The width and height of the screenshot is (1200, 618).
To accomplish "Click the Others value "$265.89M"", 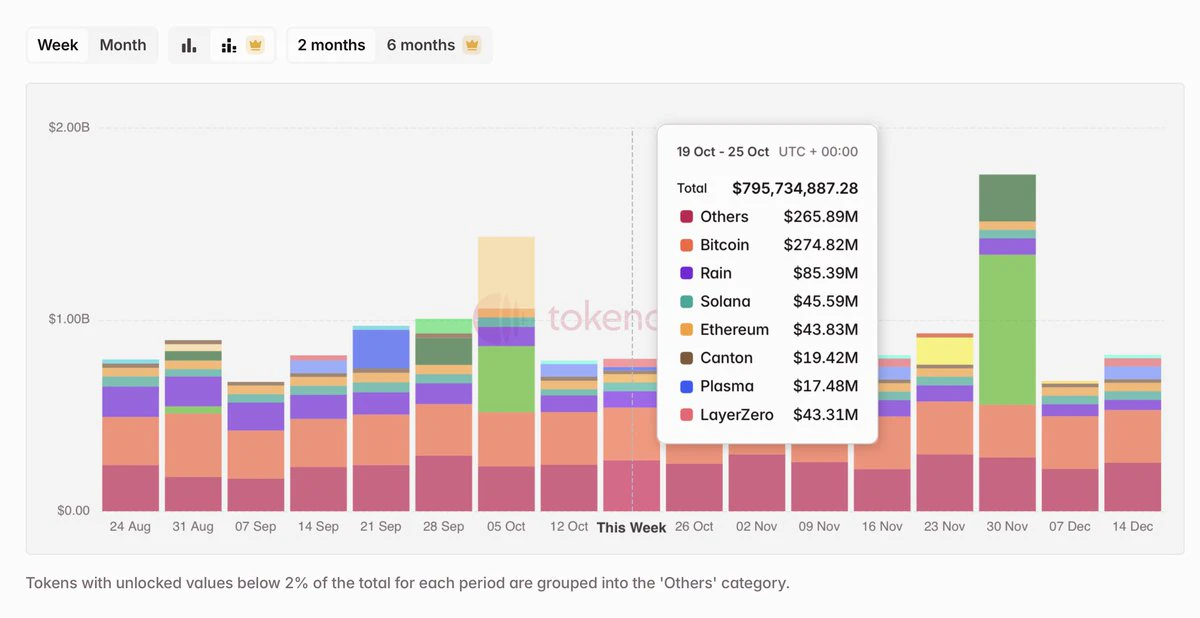I will [821, 217].
